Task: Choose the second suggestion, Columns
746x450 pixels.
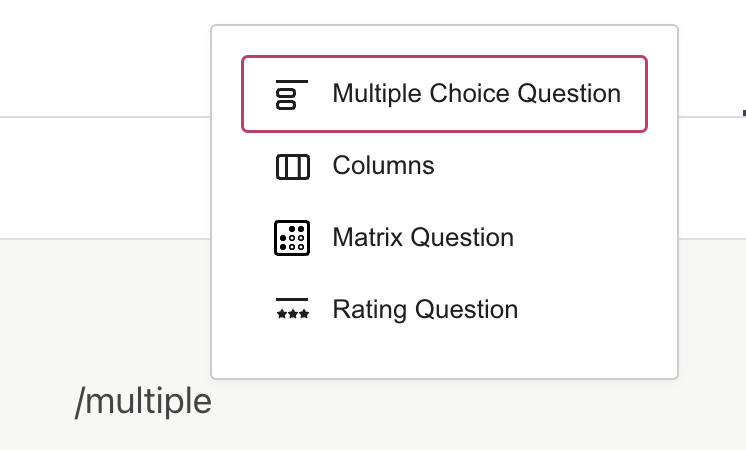Action: click(444, 166)
